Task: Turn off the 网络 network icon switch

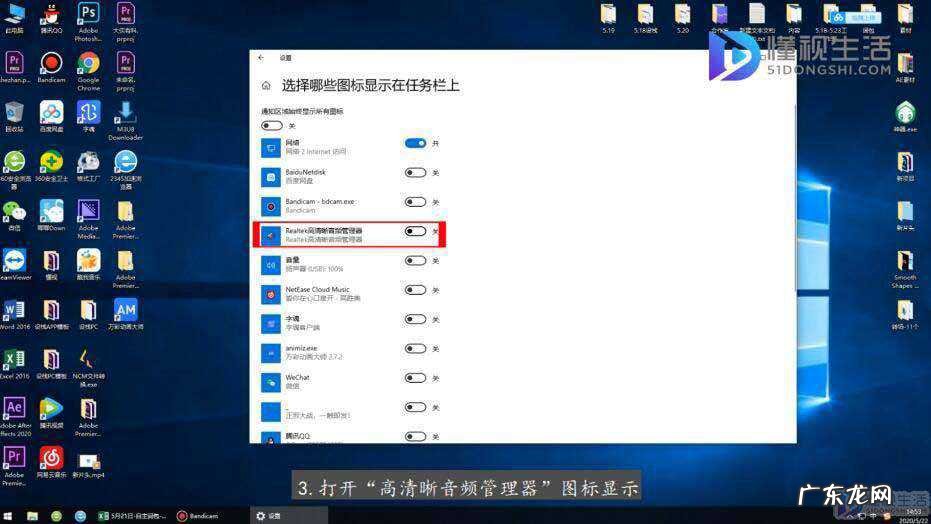Action: pos(415,143)
